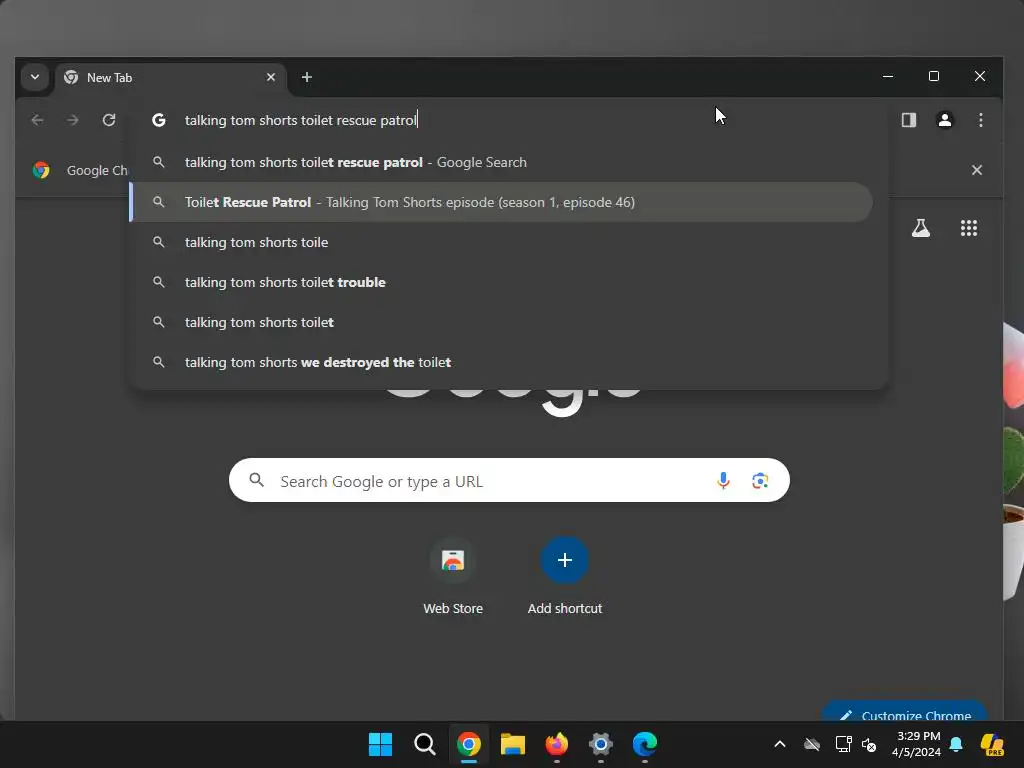Image resolution: width=1024 pixels, height=768 pixels.
Task: Open Settings gear in taskbar
Action: tap(601, 744)
